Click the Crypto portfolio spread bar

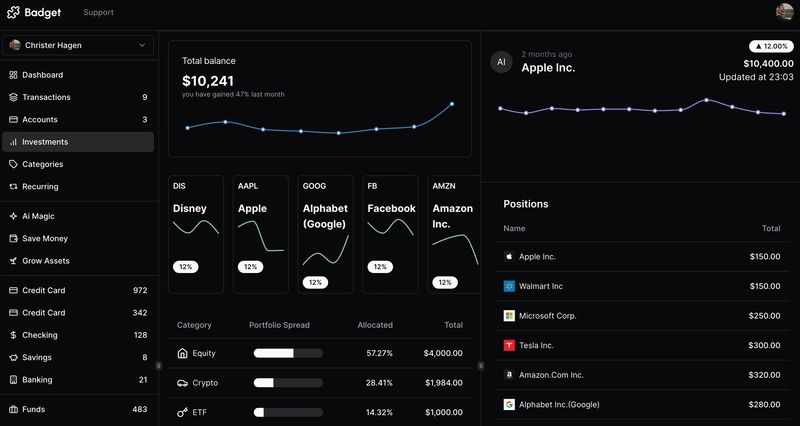coord(288,383)
